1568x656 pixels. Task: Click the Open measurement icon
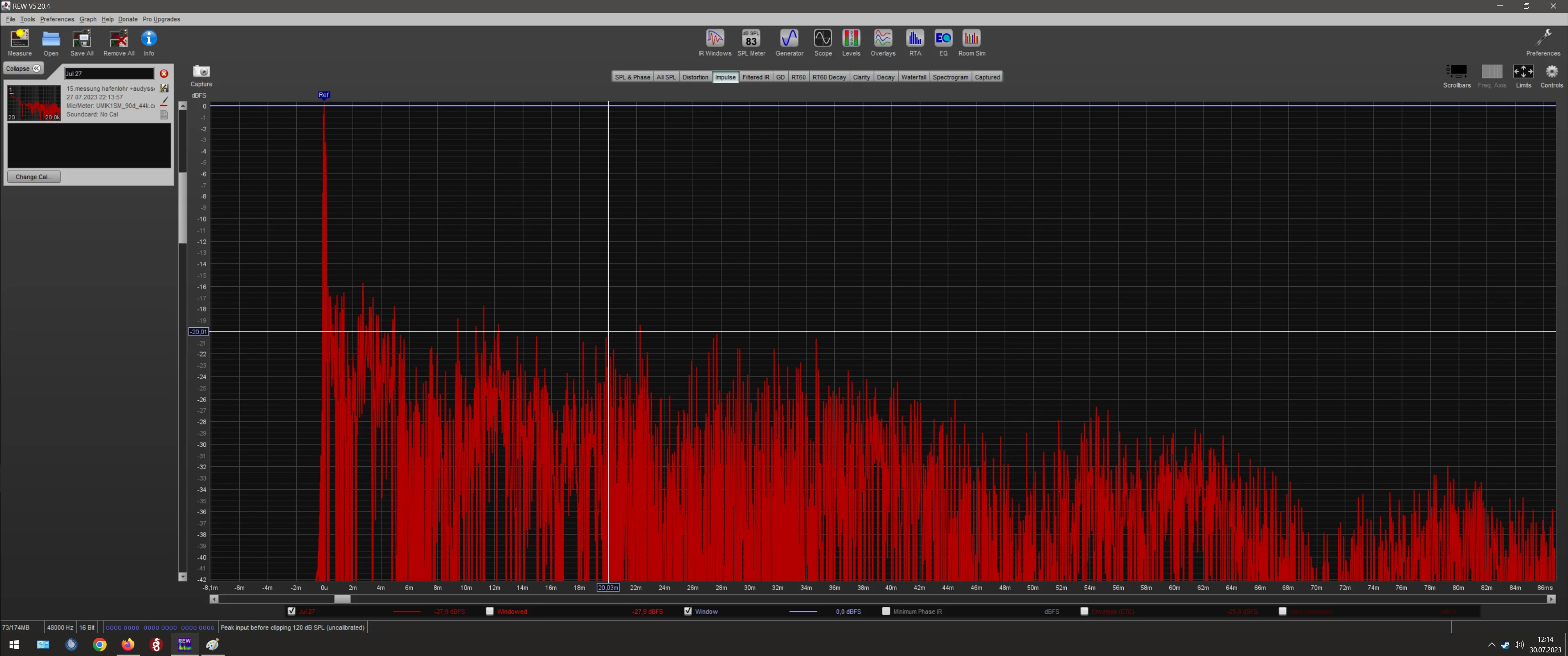pos(51,43)
